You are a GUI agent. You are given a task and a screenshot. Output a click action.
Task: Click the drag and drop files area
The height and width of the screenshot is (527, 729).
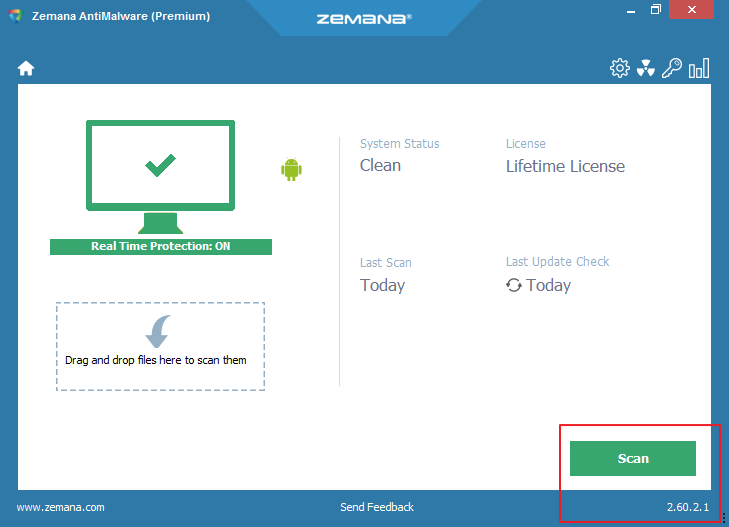(160, 346)
